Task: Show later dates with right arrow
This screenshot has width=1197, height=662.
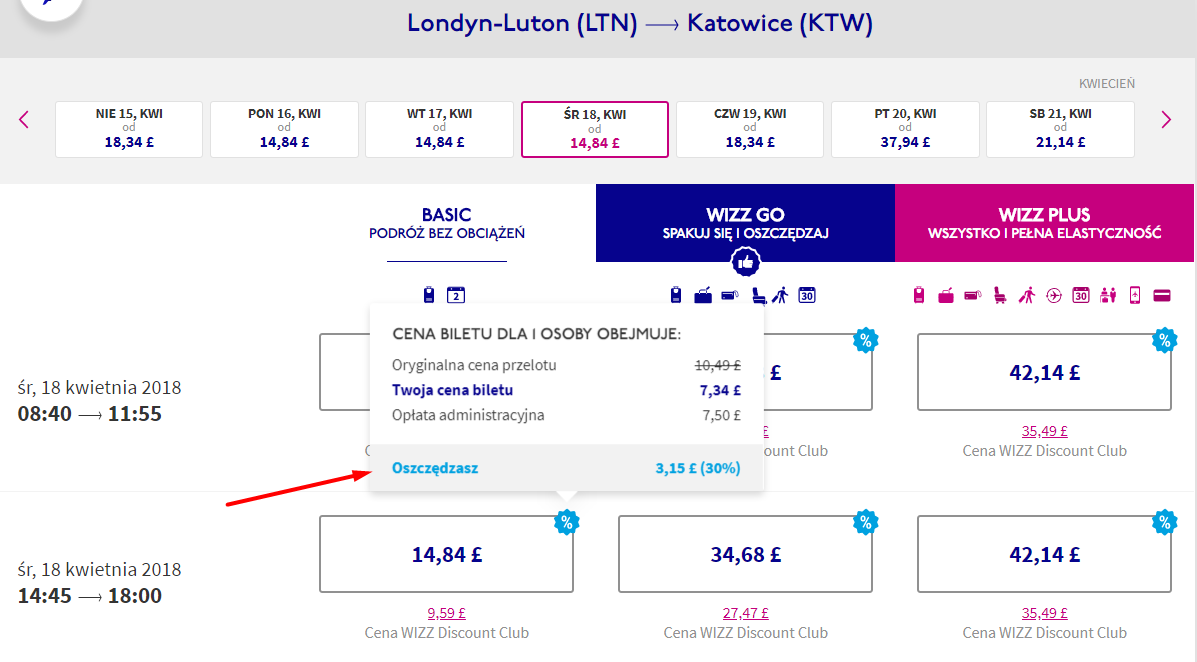Action: point(1166,120)
